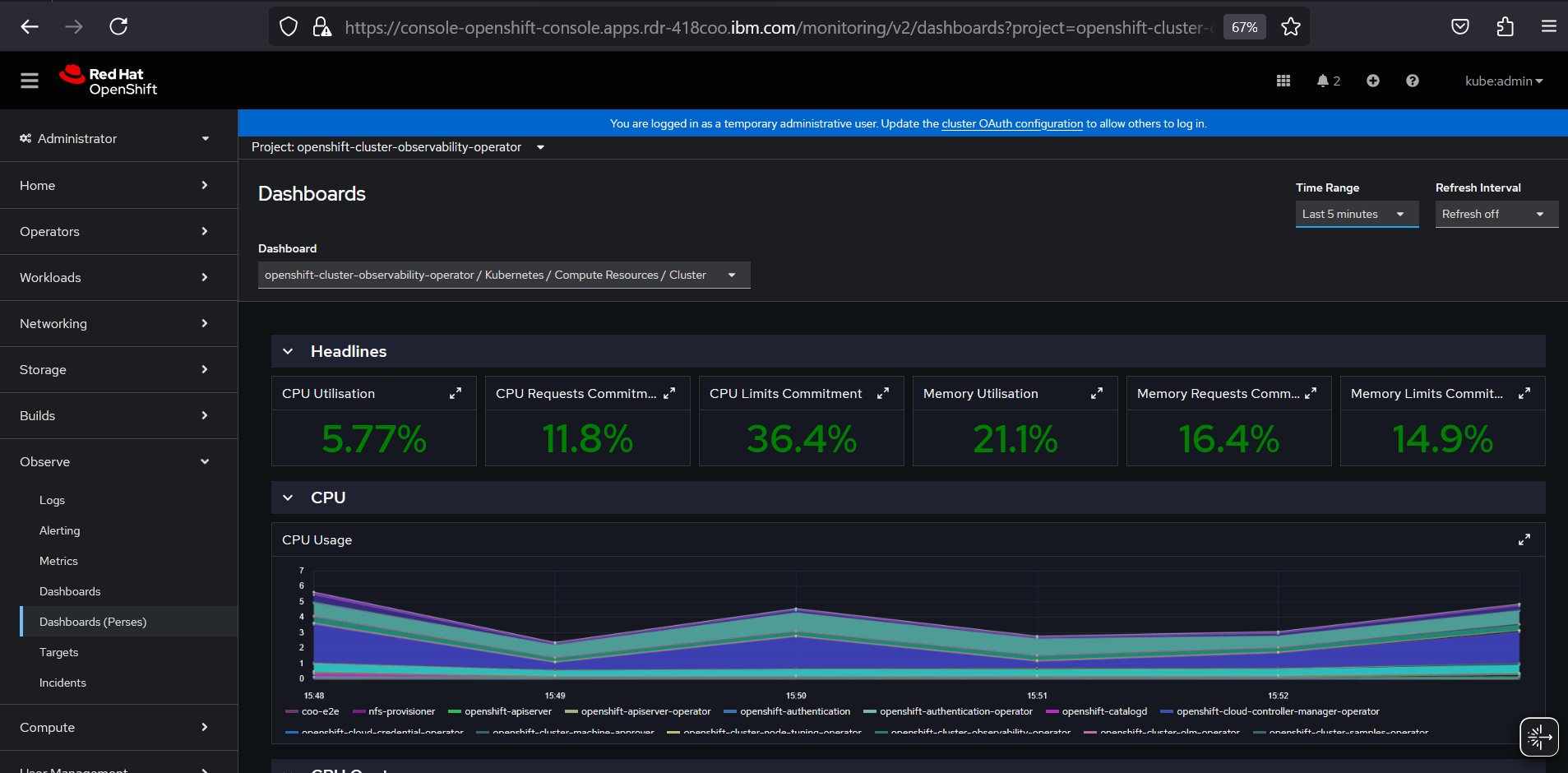Screen dimensions: 1568x773
Task: Toggle nfs-provisioner series in chart legend
Action: pyautogui.click(x=400, y=712)
